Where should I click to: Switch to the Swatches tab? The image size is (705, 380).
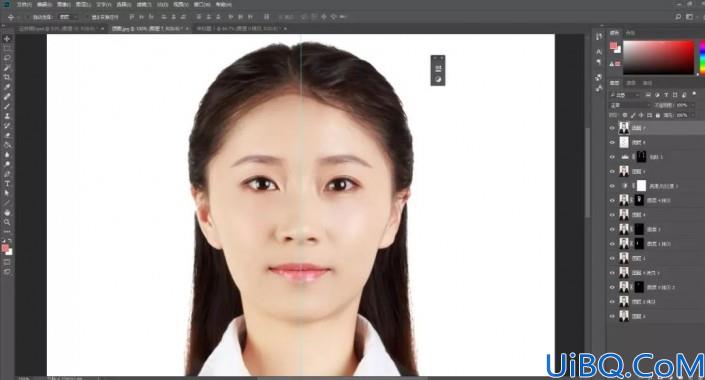click(630, 33)
